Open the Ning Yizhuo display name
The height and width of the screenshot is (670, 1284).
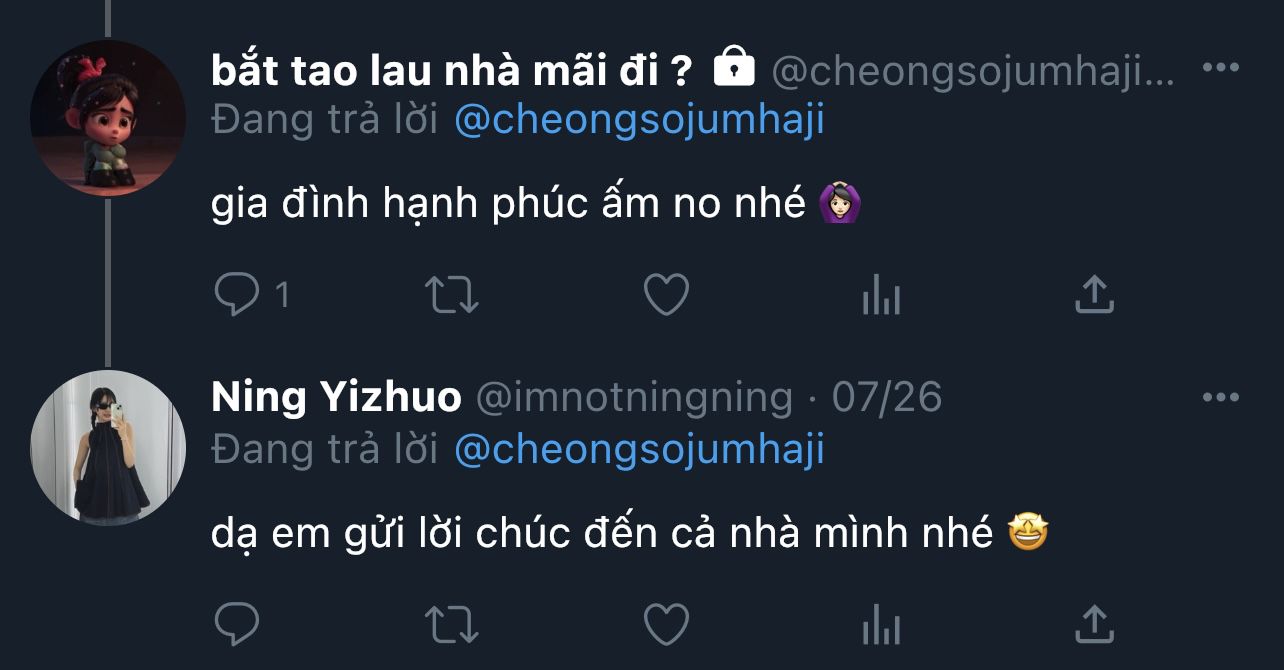[337, 398]
